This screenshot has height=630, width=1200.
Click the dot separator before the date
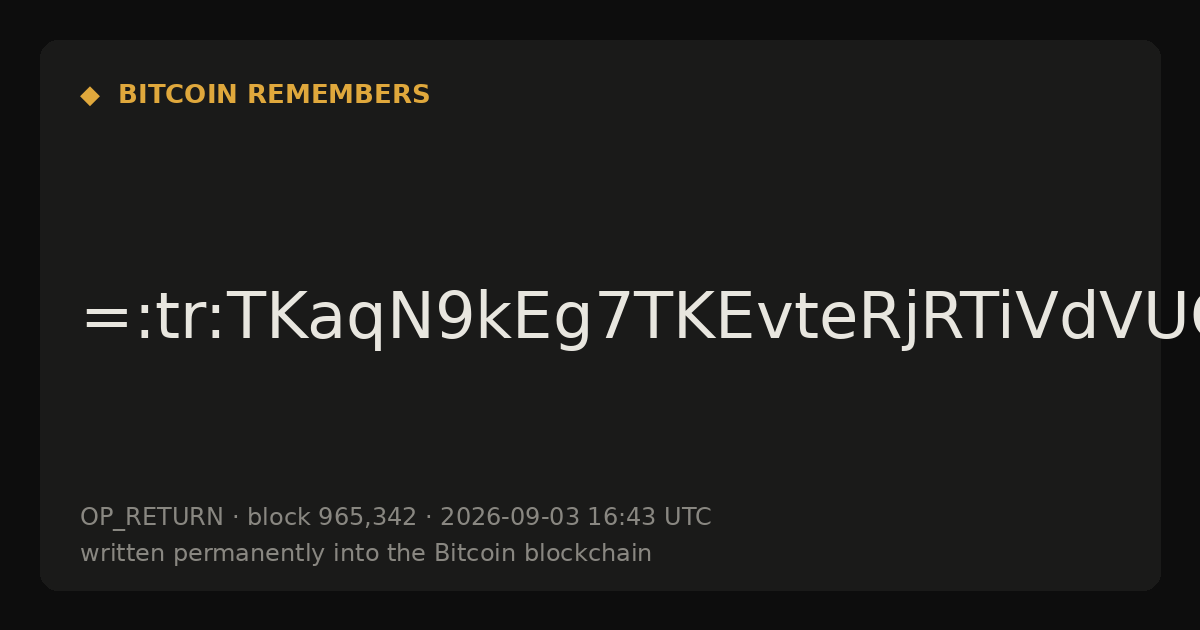[x=428, y=518]
